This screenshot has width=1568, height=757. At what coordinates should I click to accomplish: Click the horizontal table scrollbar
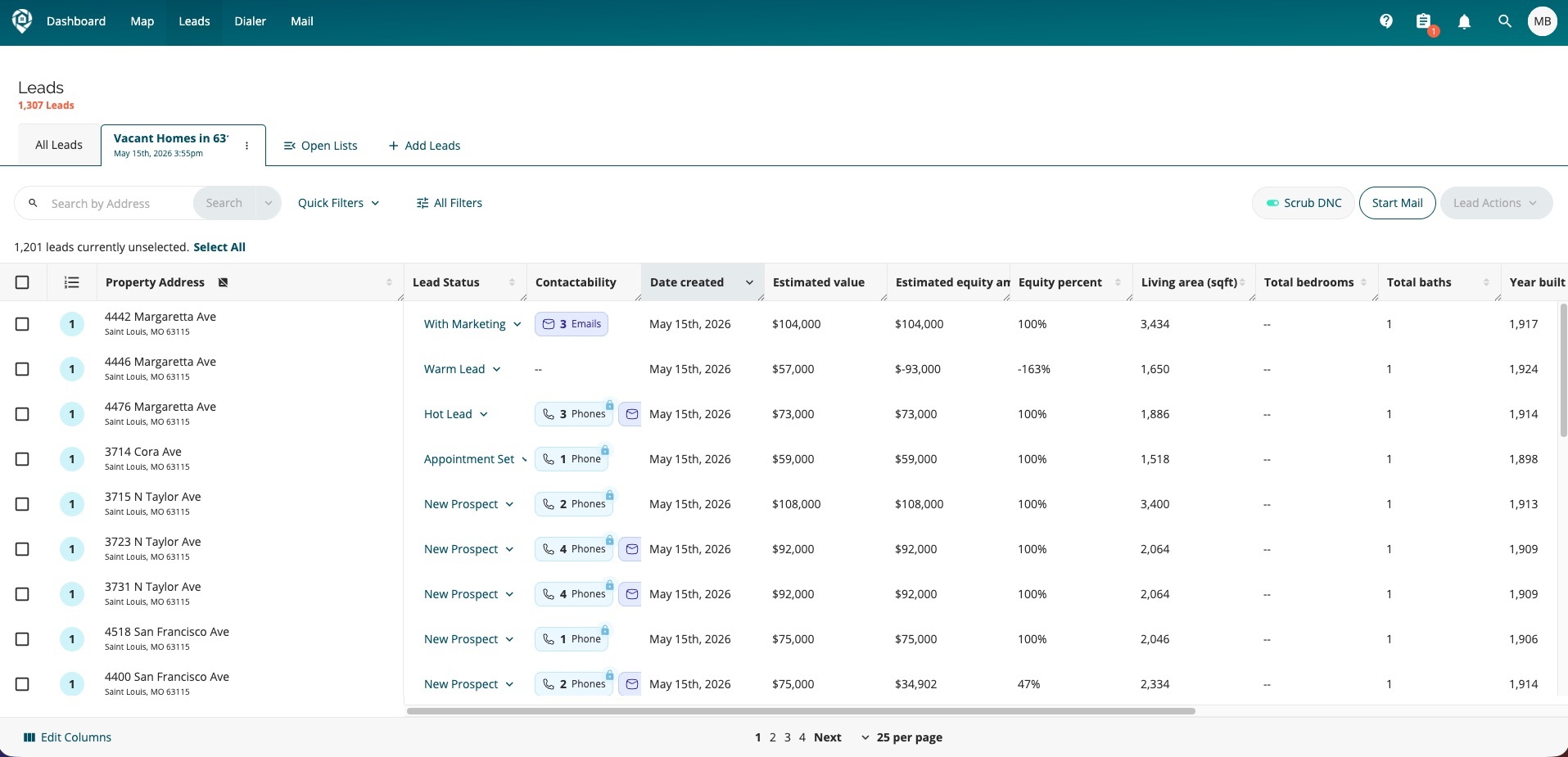pos(801,711)
